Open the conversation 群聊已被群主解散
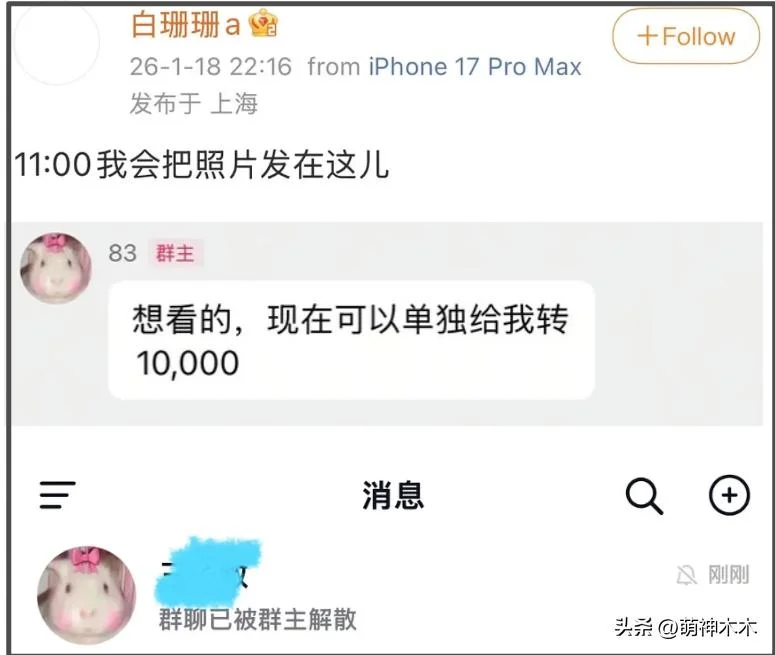 (x=388, y=595)
